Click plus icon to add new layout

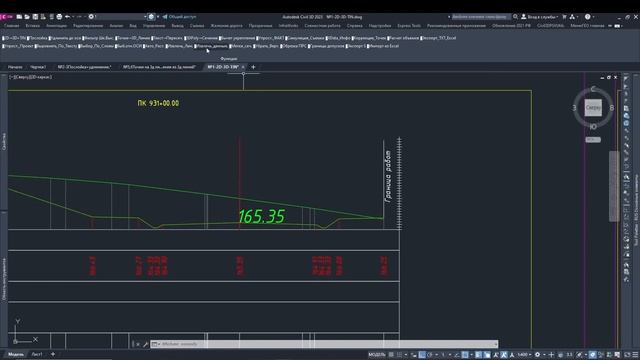pyautogui.click(x=53, y=354)
